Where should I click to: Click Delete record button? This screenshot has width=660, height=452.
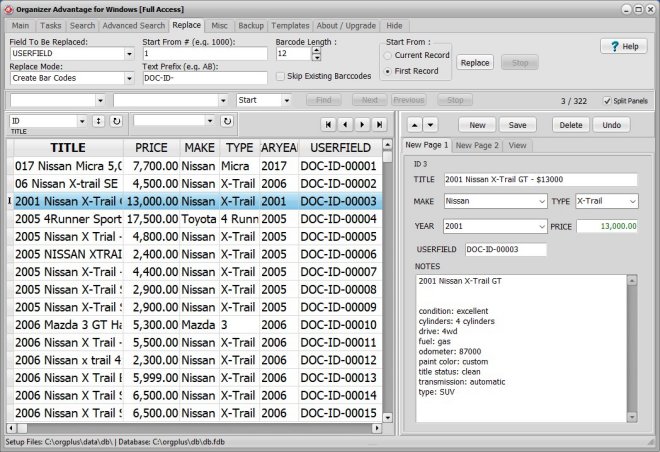tap(571, 125)
